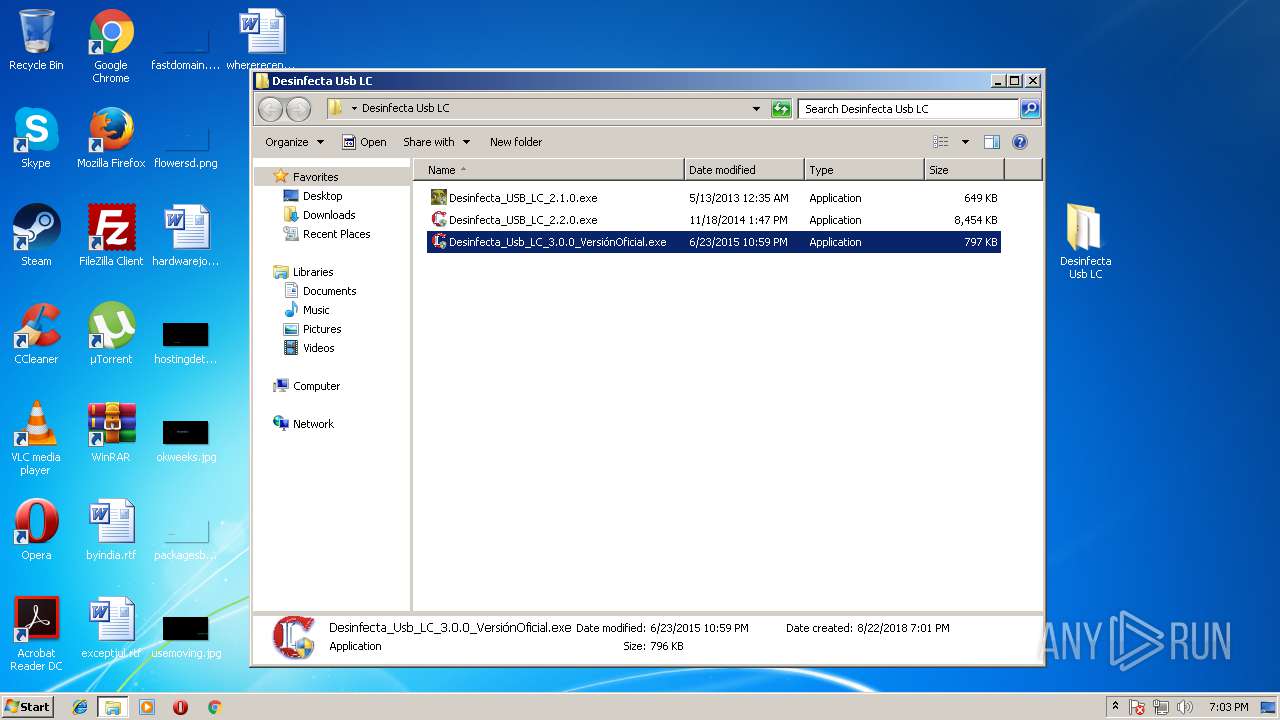
Task: Toggle the preview pane button
Action: pyautogui.click(x=991, y=142)
